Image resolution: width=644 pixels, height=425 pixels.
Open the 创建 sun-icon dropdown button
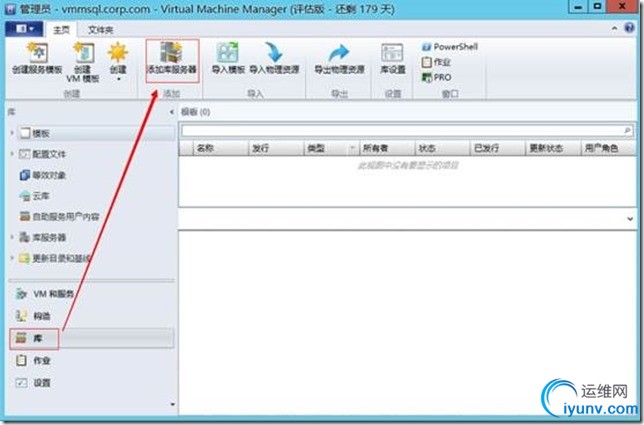pos(118,61)
